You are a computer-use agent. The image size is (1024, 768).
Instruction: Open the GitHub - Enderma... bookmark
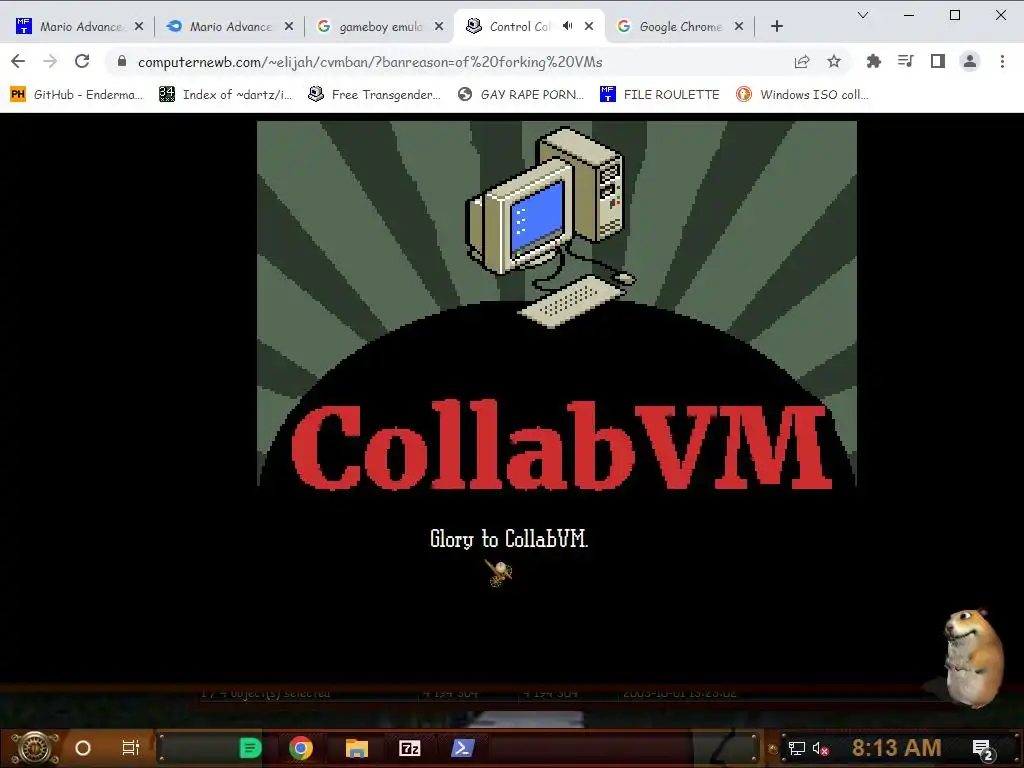(x=76, y=95)
